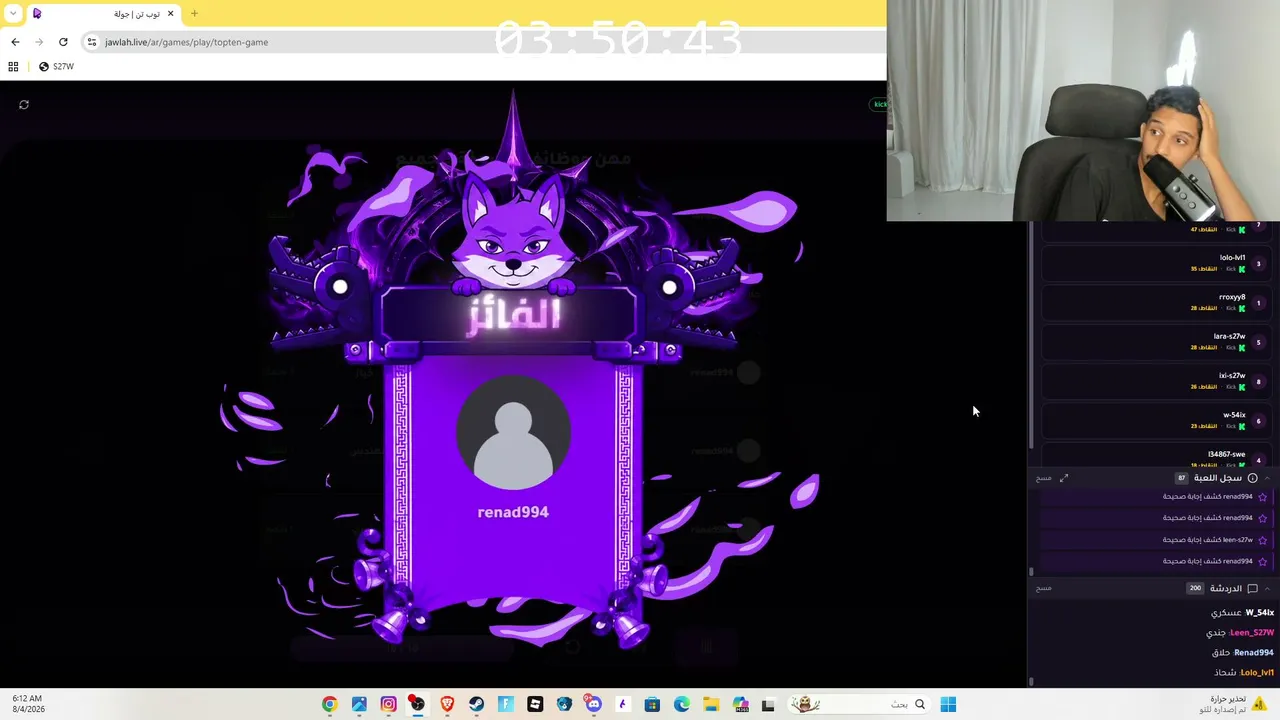Click rank badge 3 beside lolo-lvl1
The width and height of the screenshot is (1280, 720).
(1259, 264)
